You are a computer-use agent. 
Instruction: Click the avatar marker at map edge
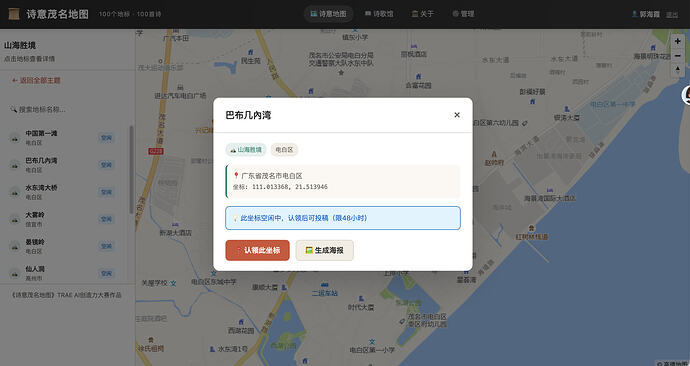click(x=686, y=95)
